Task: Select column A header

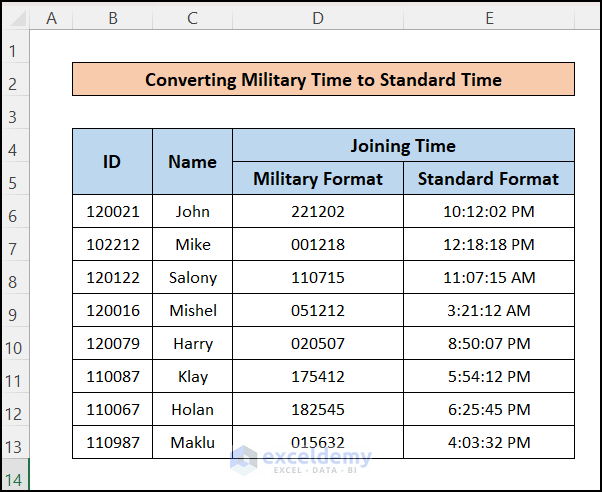Action: coord(51,18)
